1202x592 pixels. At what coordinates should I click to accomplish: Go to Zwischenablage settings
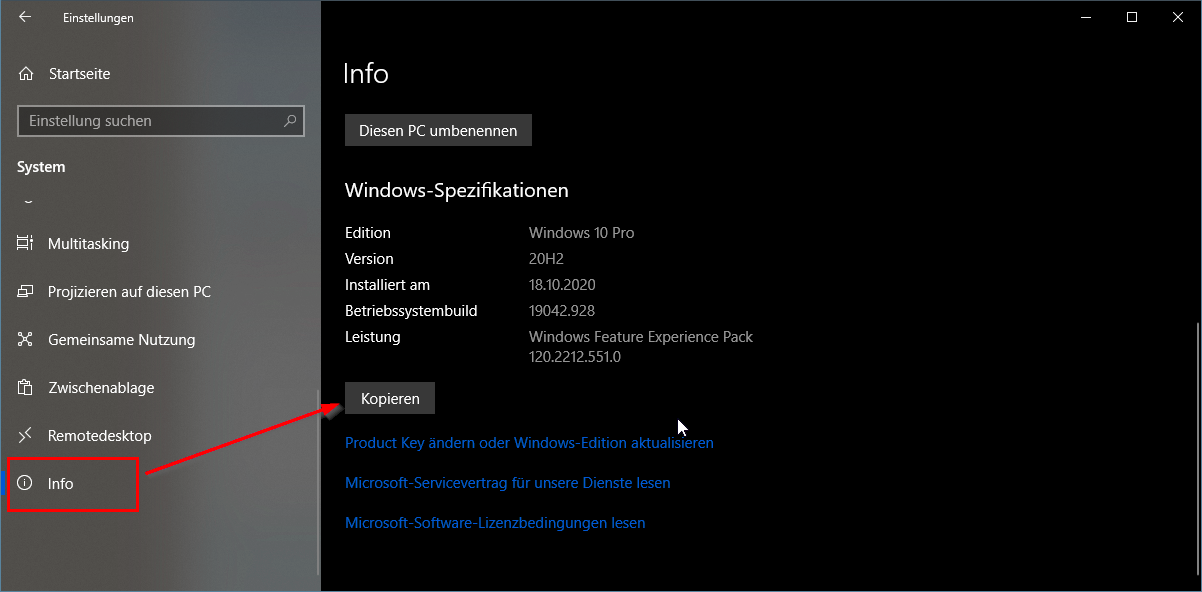tap(100, 388)
